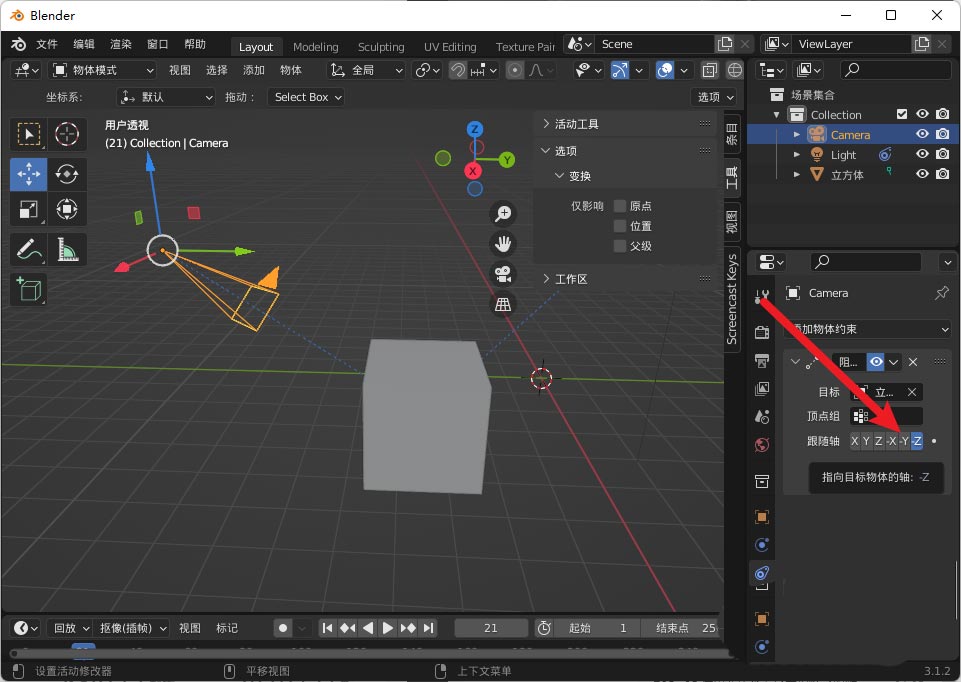Click the viewport zoom magnifier icon
This screenshot has height=682, width=961.
(x=503, y=212)
